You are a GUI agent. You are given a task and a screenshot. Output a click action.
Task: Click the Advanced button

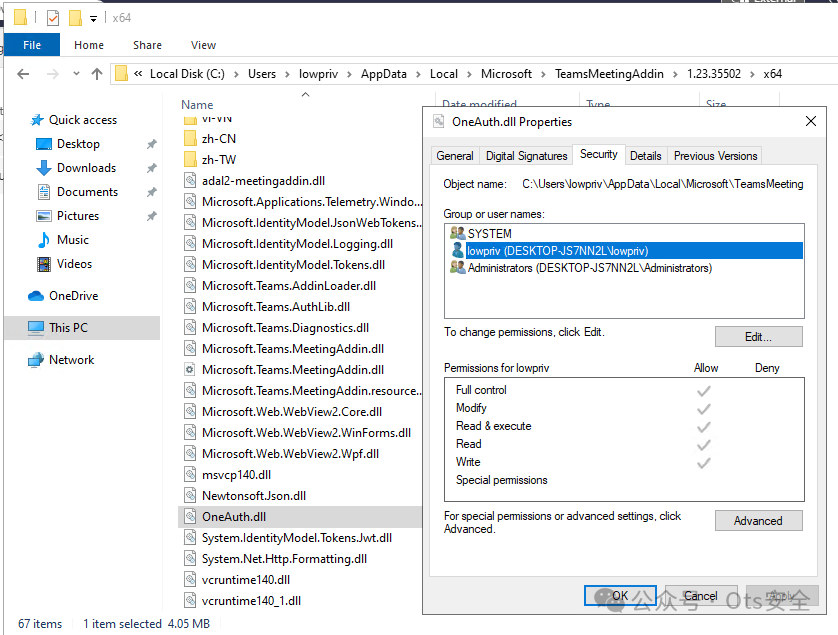pyautogui.click(x=758, y=521)
